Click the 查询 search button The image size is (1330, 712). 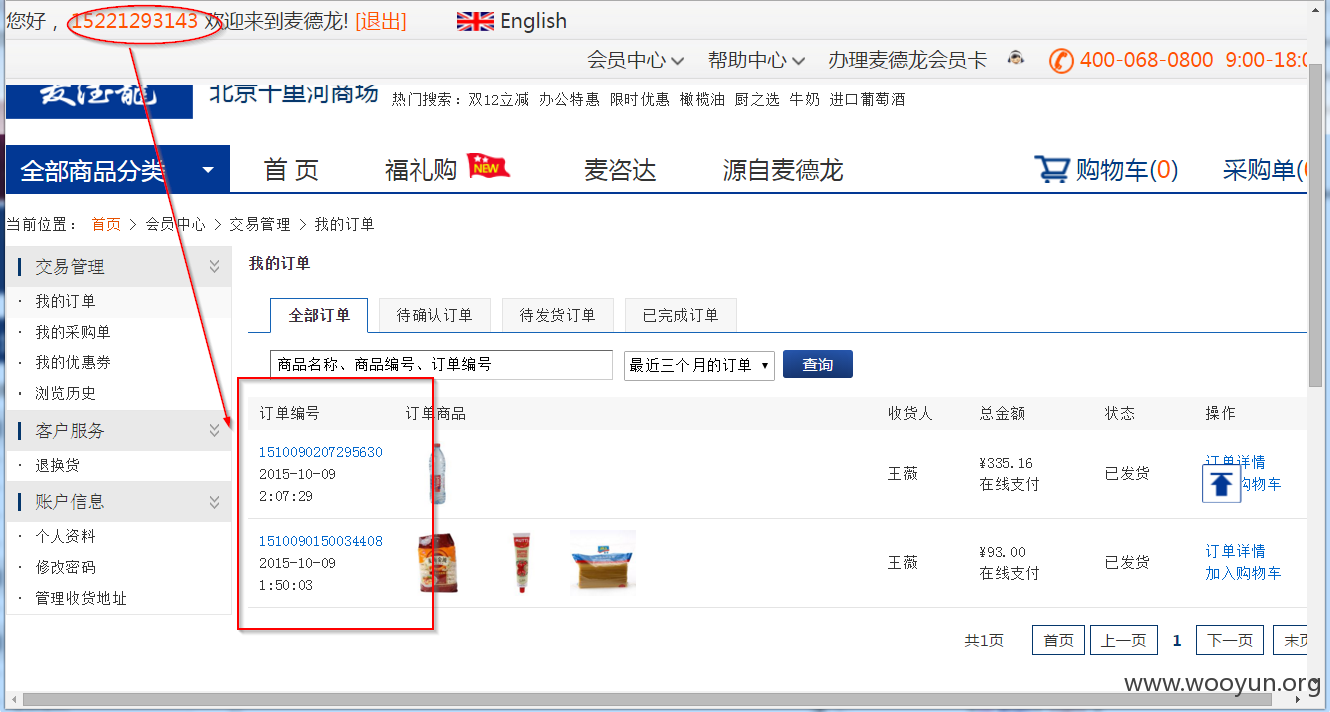point(818,364)
